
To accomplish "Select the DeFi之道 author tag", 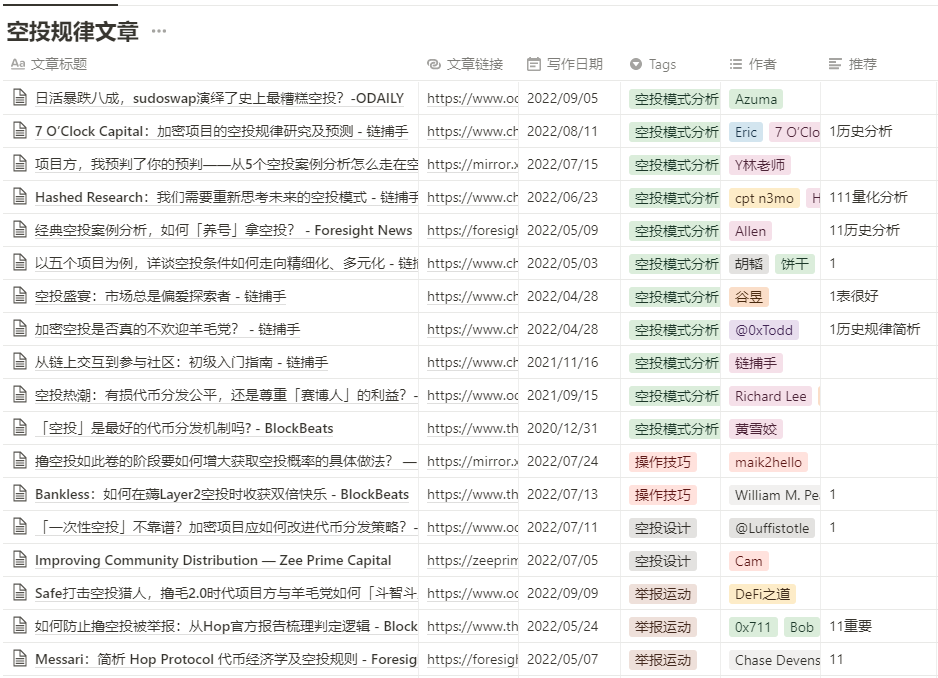I will pyautogui.click(x=762, y=594).
